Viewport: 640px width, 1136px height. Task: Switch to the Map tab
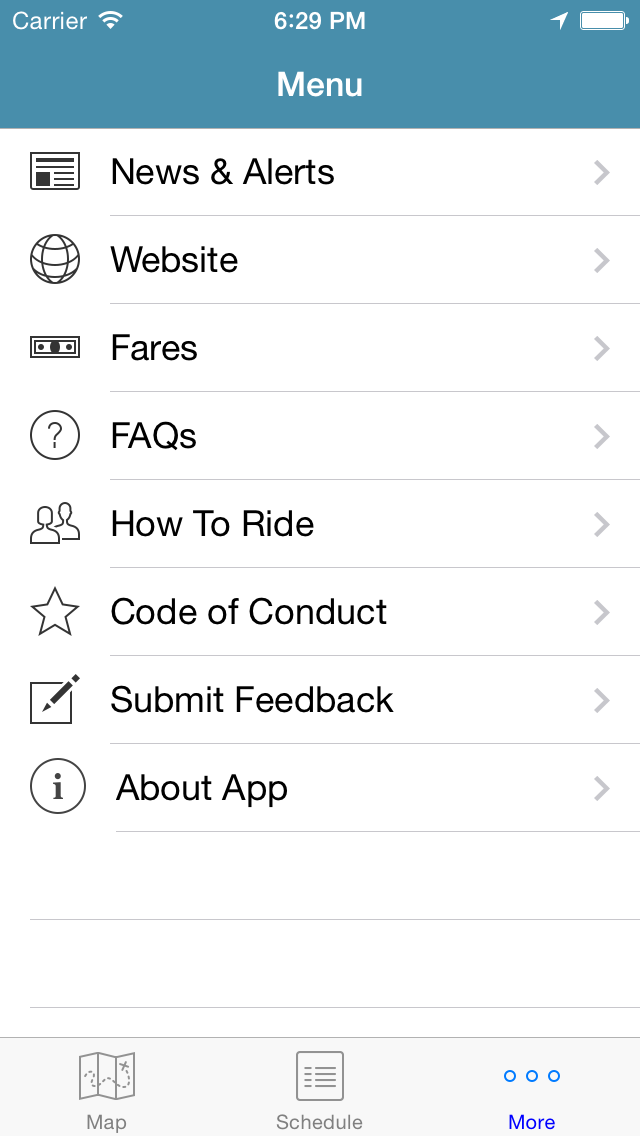[x=106, y=1090]
